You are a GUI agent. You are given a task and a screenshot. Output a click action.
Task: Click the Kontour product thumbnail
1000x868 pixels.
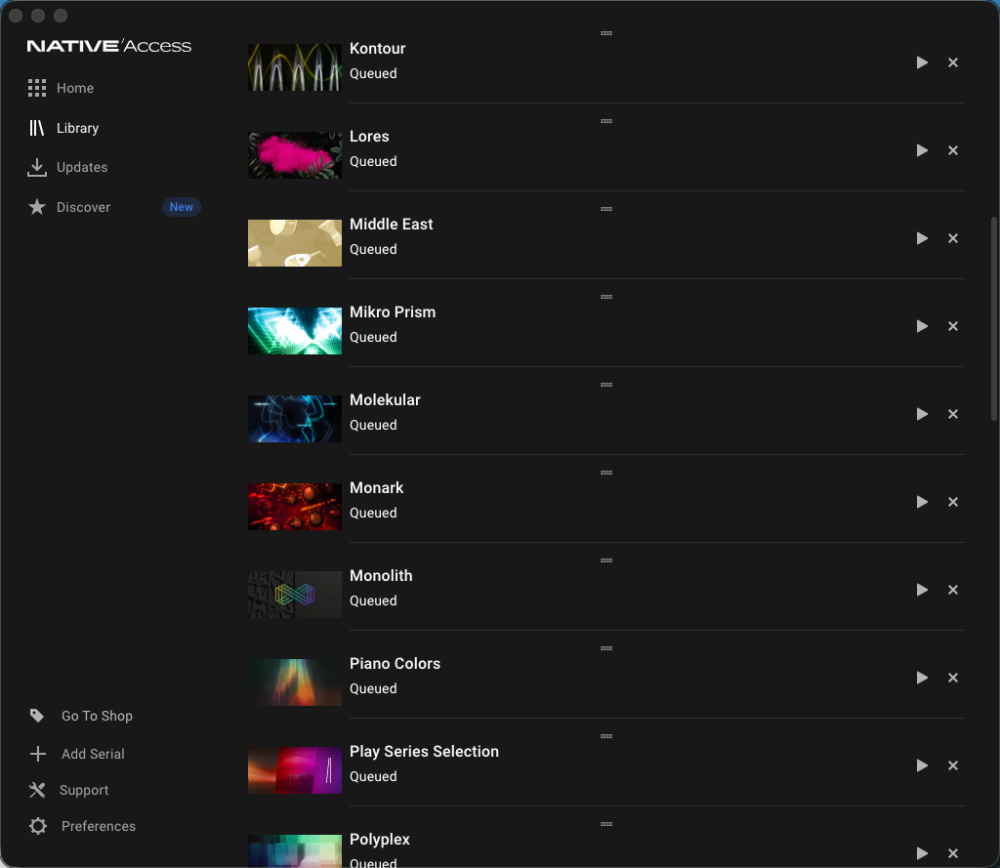[x=295, y=67]
